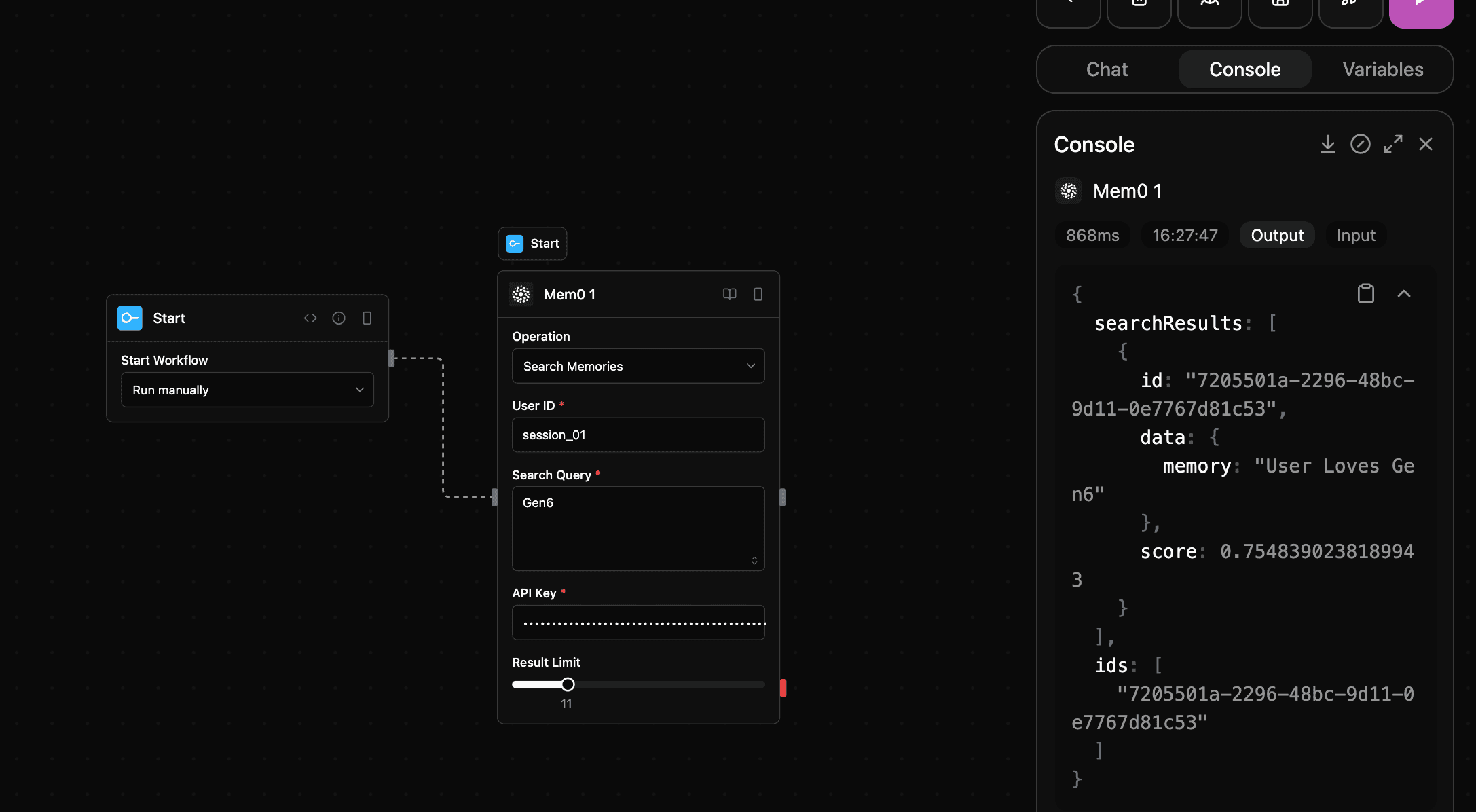Open the Run manually dropdown
This screenshot has height=812, width=1476.
click(246, 390)
